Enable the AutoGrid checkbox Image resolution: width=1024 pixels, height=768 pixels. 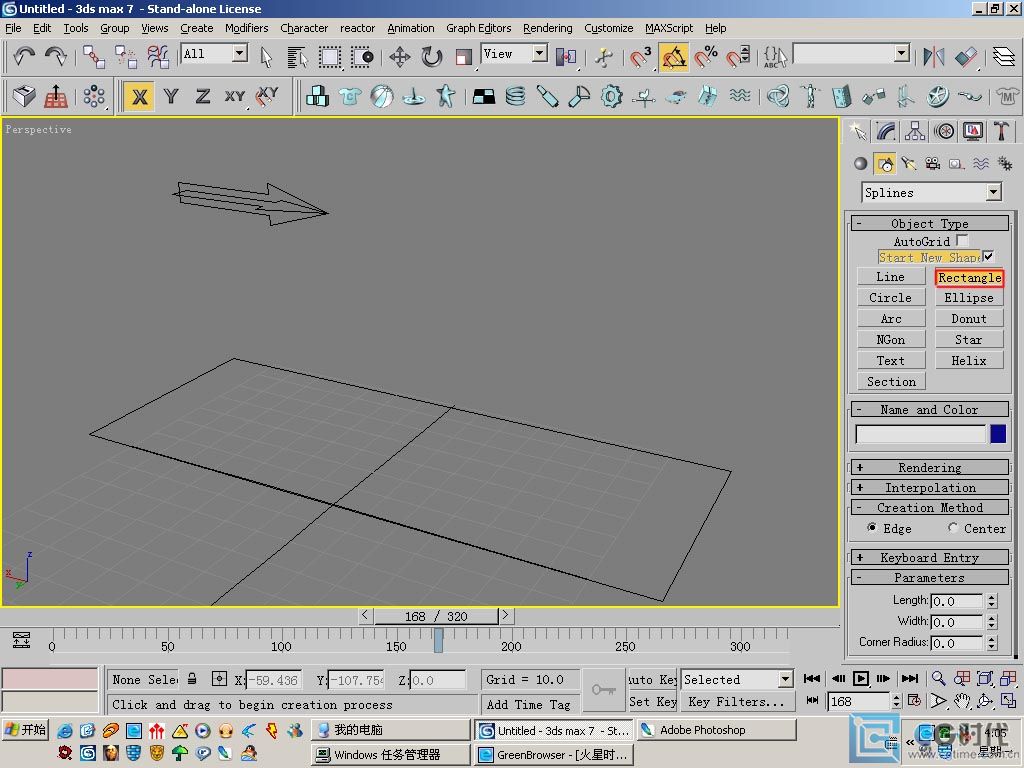click(x=962, y=240)
